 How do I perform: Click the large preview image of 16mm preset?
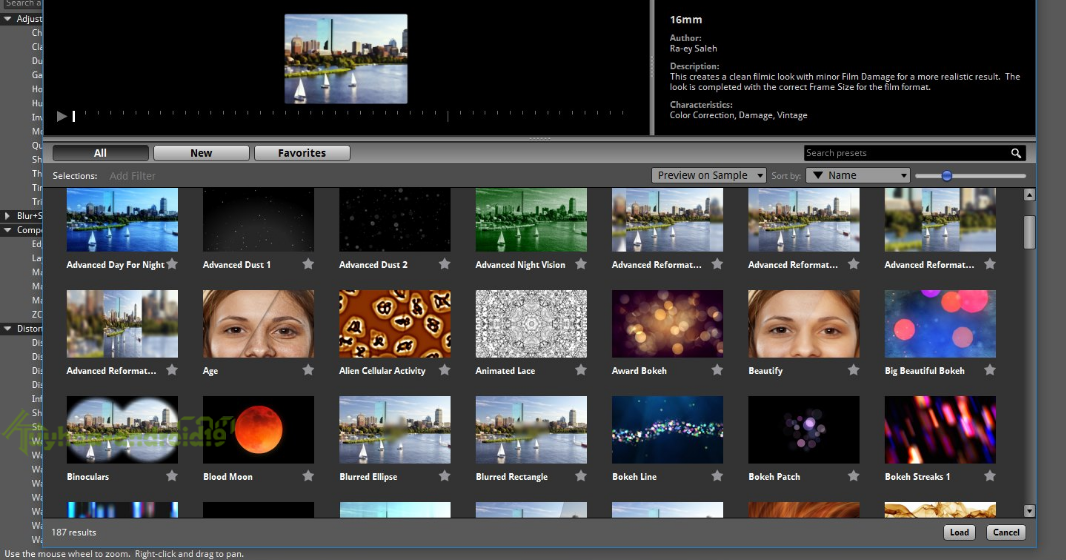[346, 59]
